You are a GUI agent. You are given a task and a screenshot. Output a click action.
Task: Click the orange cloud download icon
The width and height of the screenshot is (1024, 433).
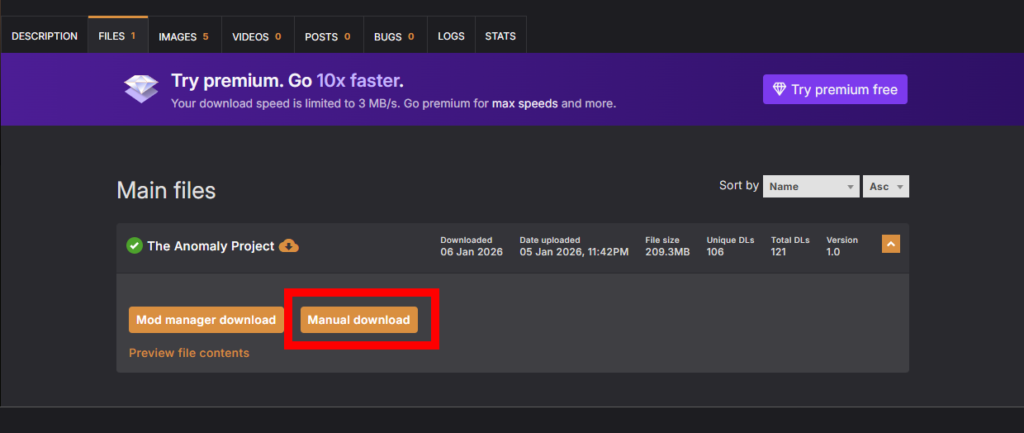click(x=289, y=246)
